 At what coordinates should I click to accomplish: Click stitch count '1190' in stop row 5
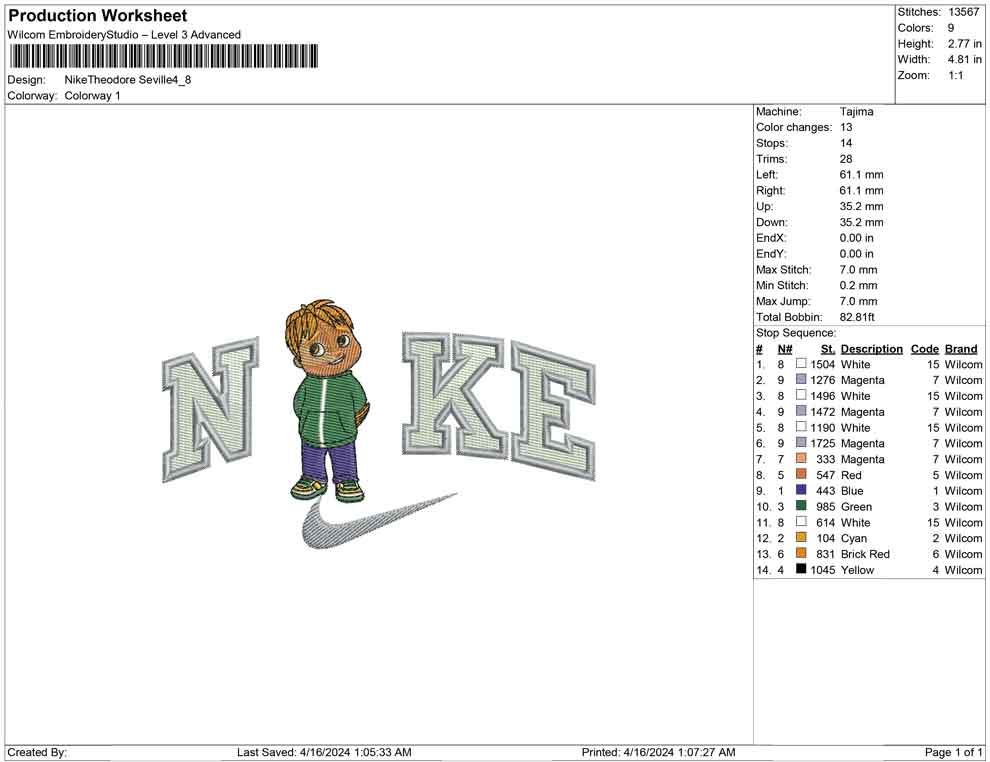(823, 427)
